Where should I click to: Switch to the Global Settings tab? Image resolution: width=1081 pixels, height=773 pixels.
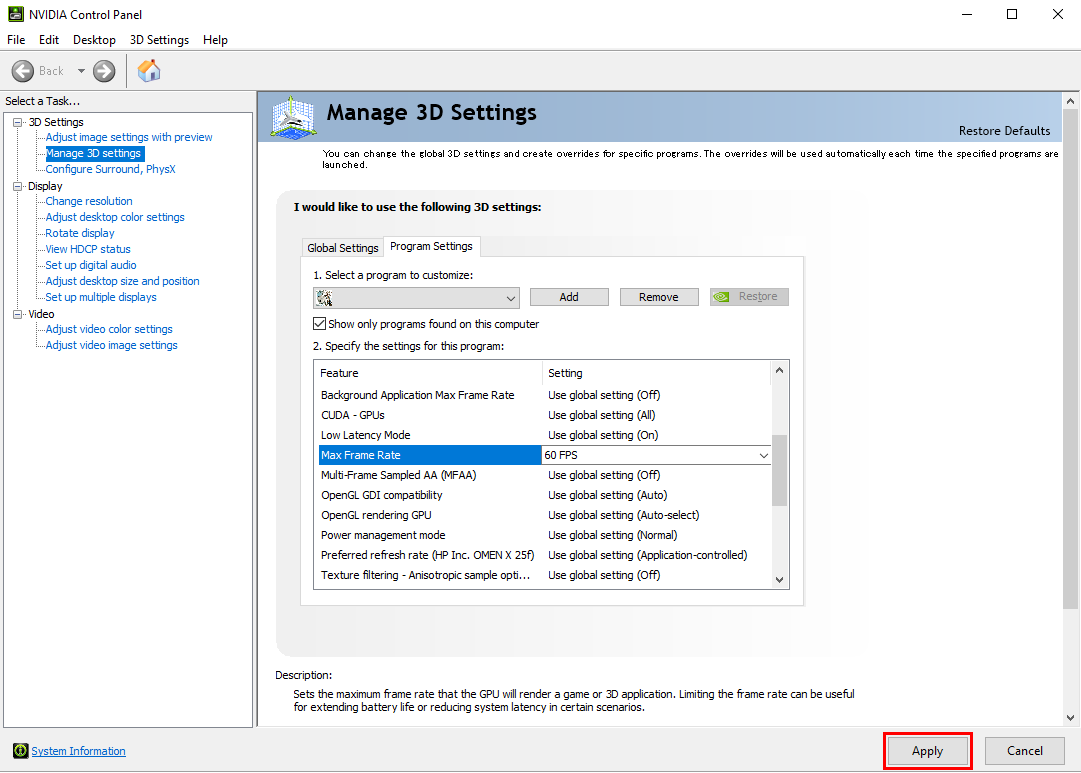click(x=343, y=248)
